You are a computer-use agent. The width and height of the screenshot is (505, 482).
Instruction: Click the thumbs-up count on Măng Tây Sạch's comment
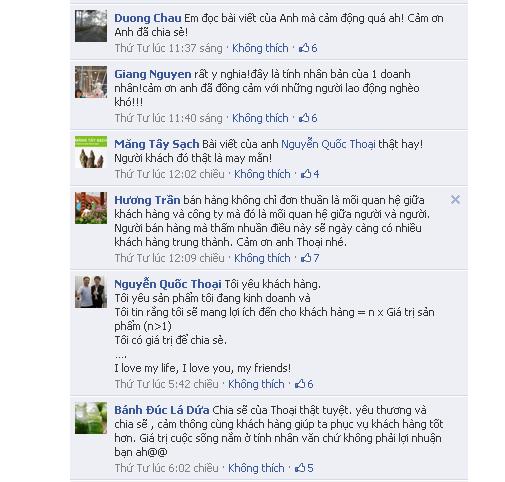(x=310, y=174)
